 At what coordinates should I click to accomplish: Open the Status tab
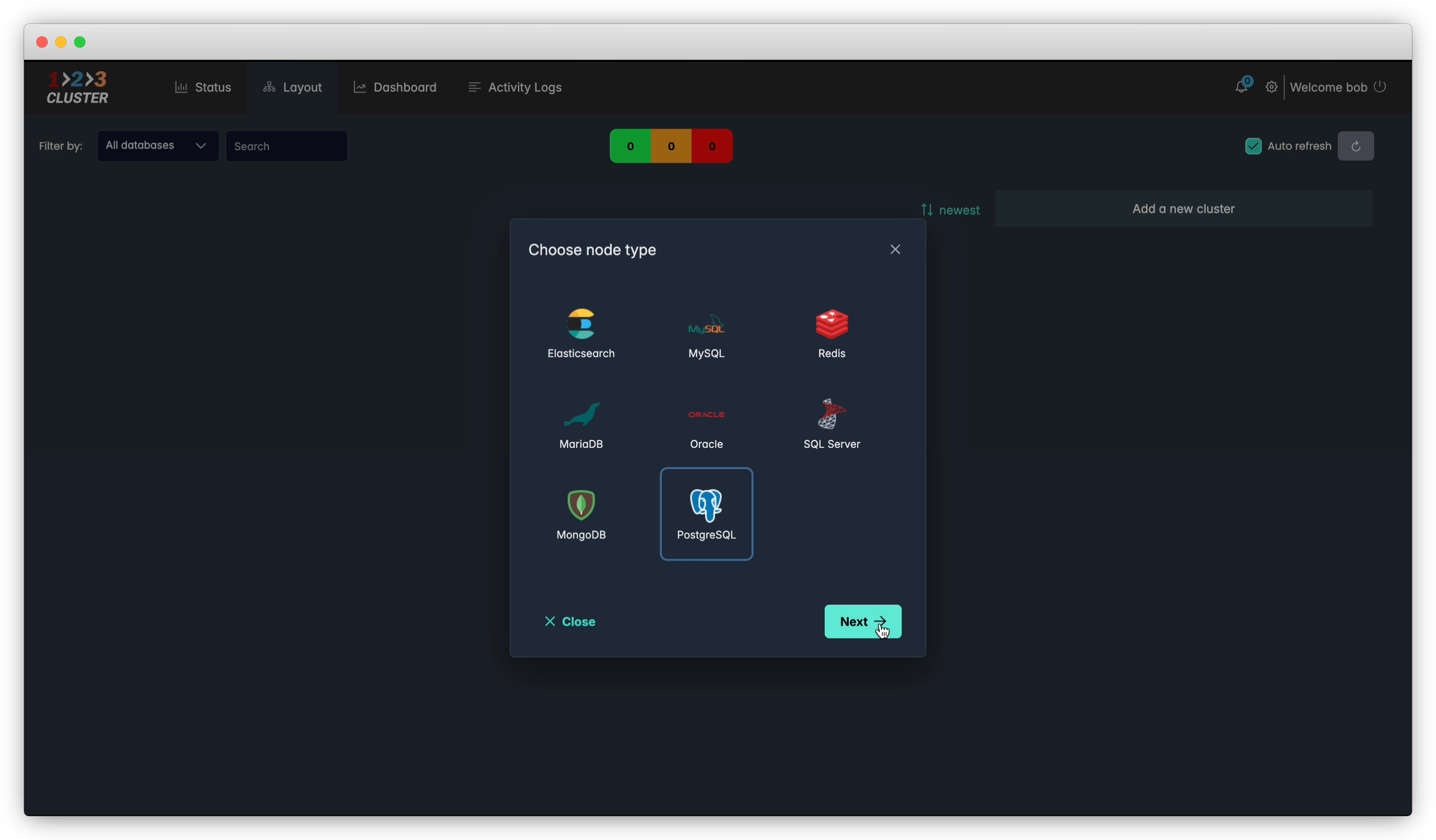coord(203,87)
